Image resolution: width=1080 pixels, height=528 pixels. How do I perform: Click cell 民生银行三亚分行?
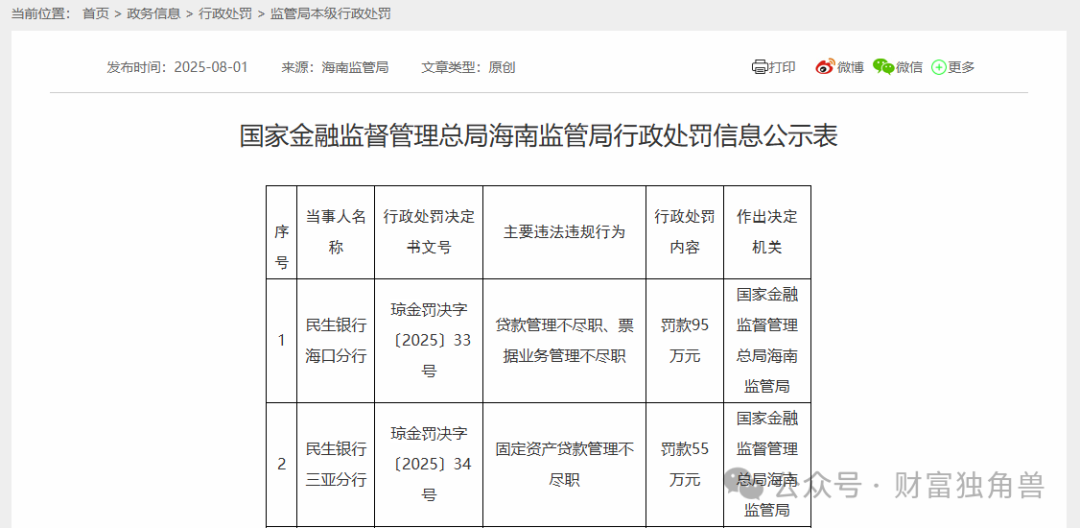click(x=335, y=465)
